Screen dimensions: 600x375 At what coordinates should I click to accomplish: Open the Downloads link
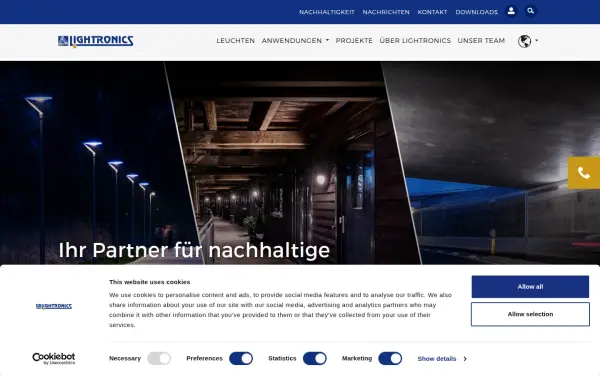[x=476, y=12]
